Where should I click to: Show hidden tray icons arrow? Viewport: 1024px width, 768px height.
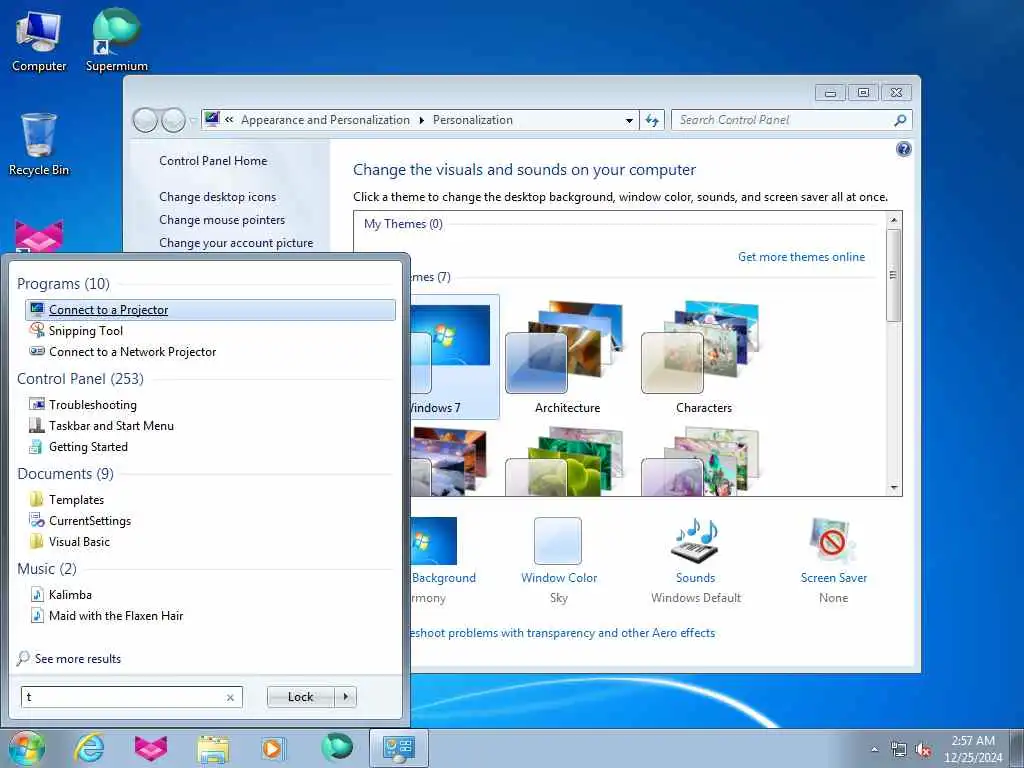(x=874, y=750)
